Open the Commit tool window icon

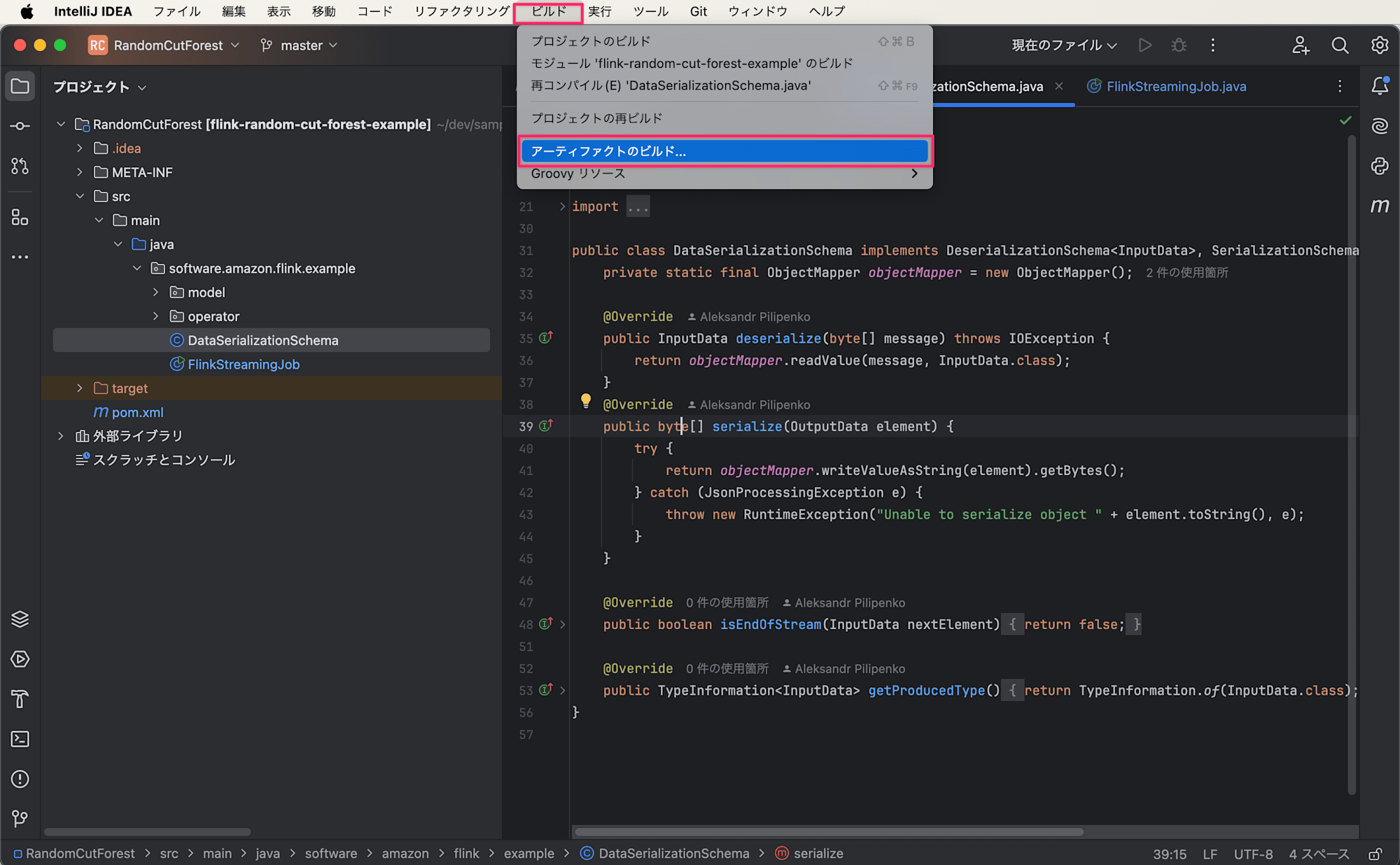20,126
